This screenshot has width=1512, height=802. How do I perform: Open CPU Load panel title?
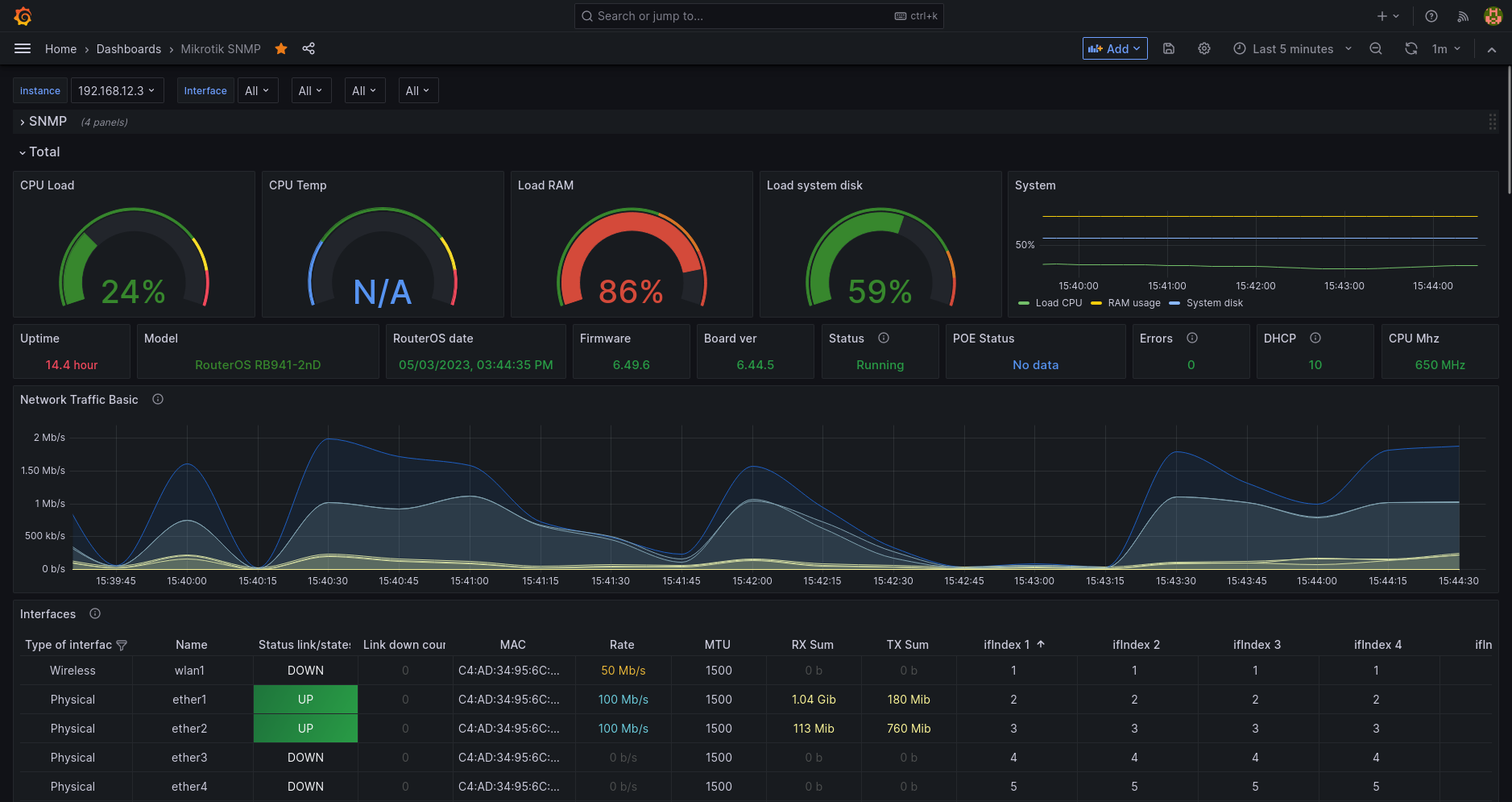48,185
